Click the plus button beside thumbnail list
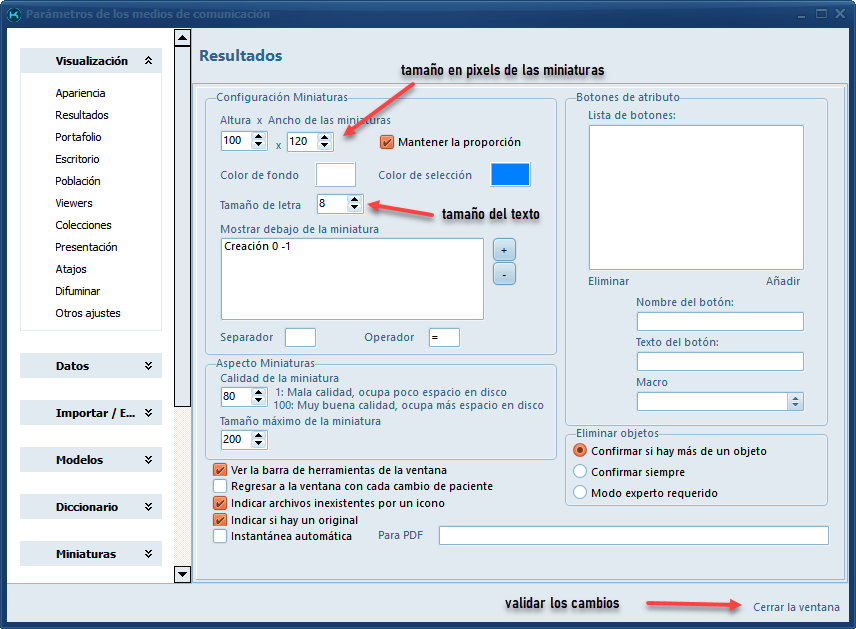 click(504, 250)
